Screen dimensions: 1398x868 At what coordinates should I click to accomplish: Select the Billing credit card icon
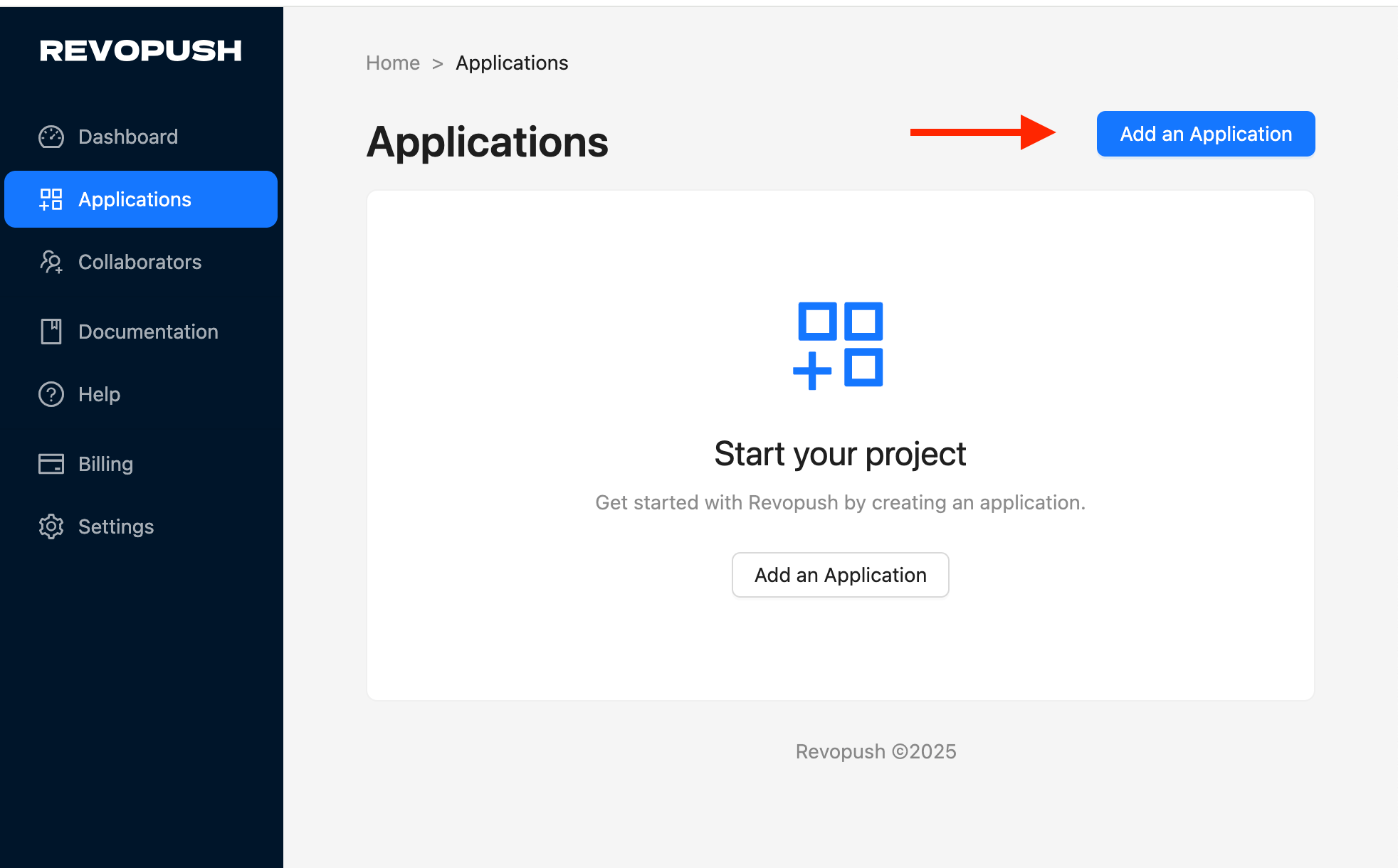pyautogui.click(x=51, y=464)
